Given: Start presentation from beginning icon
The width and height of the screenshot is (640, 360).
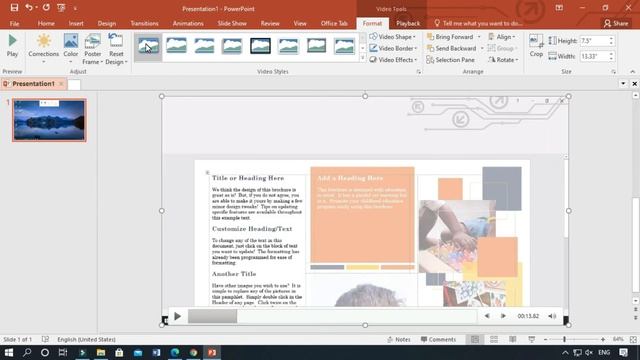Looking at the screenshot, I should pos(61,7).
